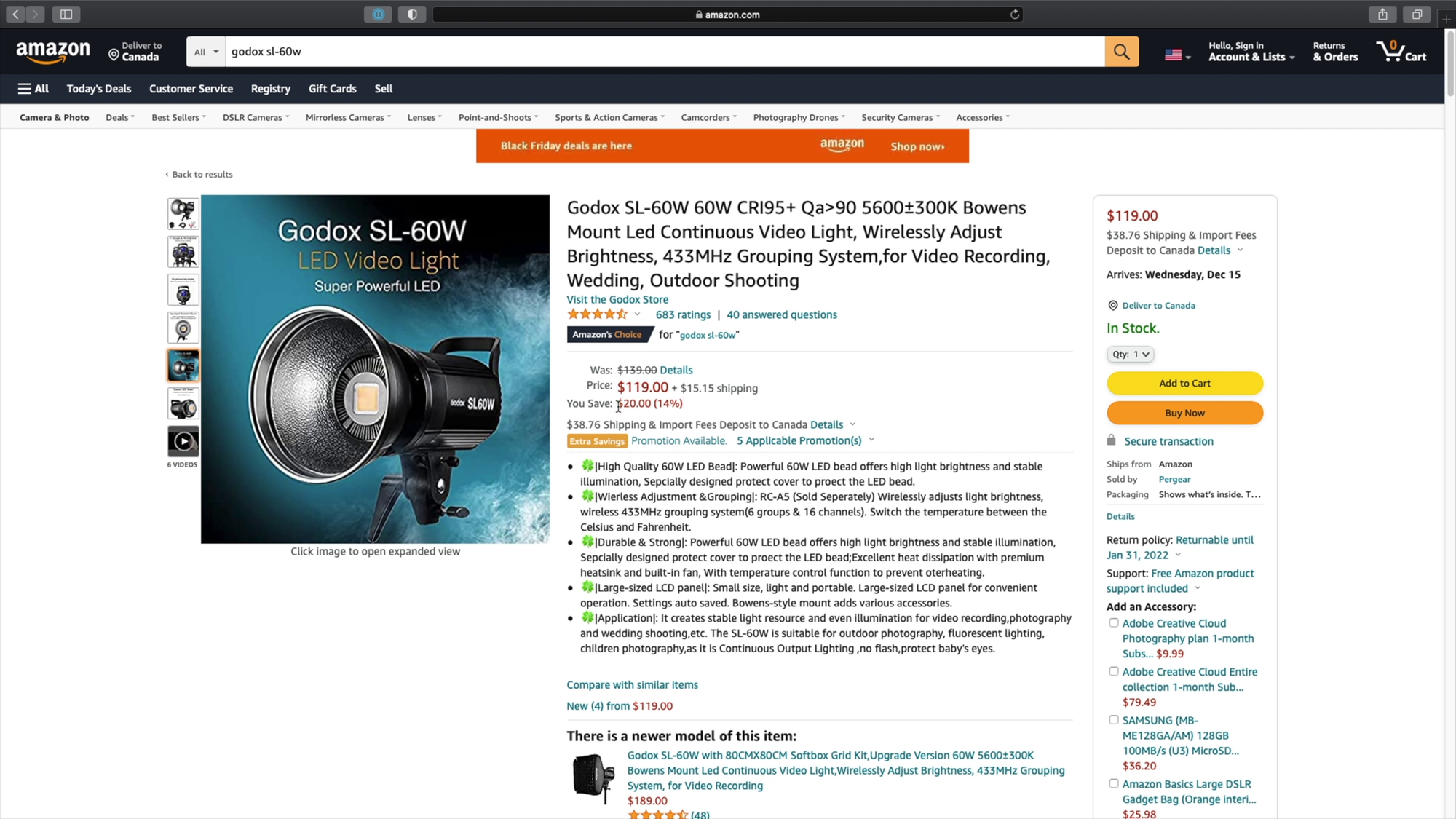The image size is (1456, 819).
Task: Expand the Return policy details chevron
Action: coord(1177,555)
